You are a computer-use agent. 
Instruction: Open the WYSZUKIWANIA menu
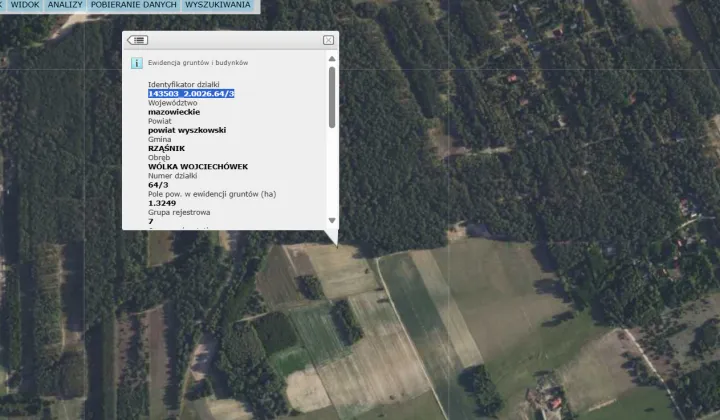point(218,5)
